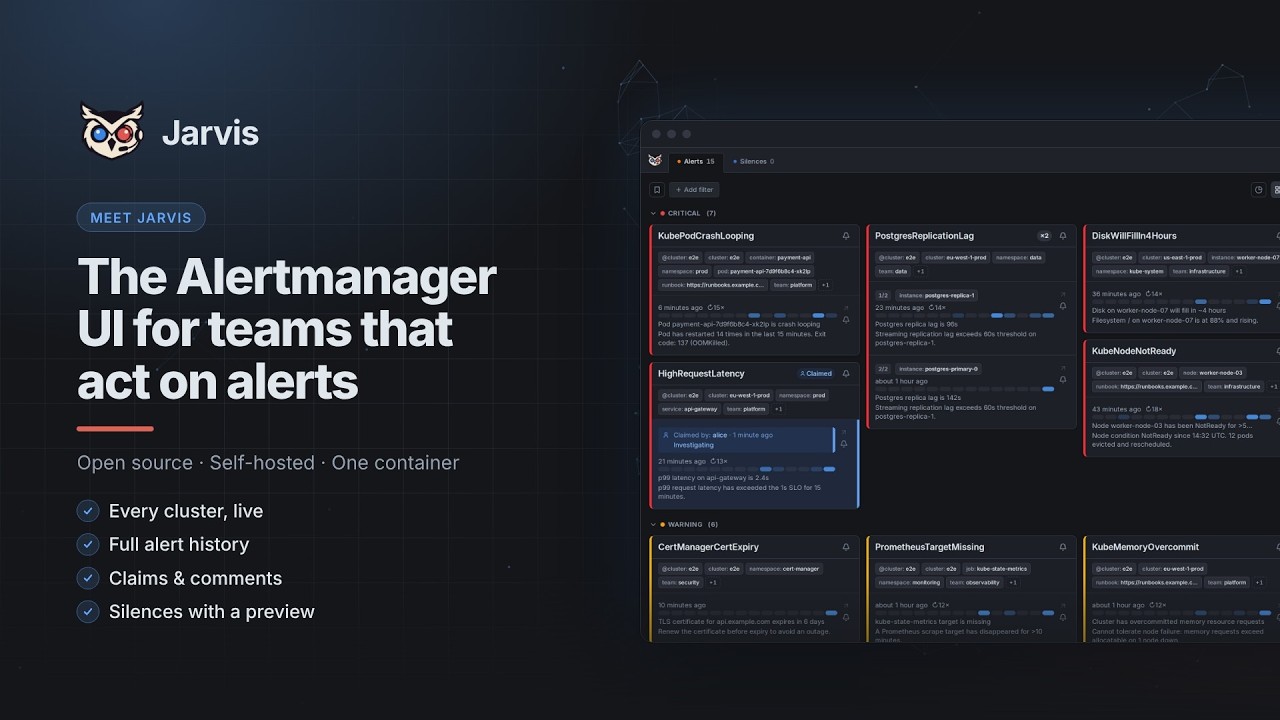Open the KubePodCrashLooping alert via its arrow icon

tap(846, 307)
